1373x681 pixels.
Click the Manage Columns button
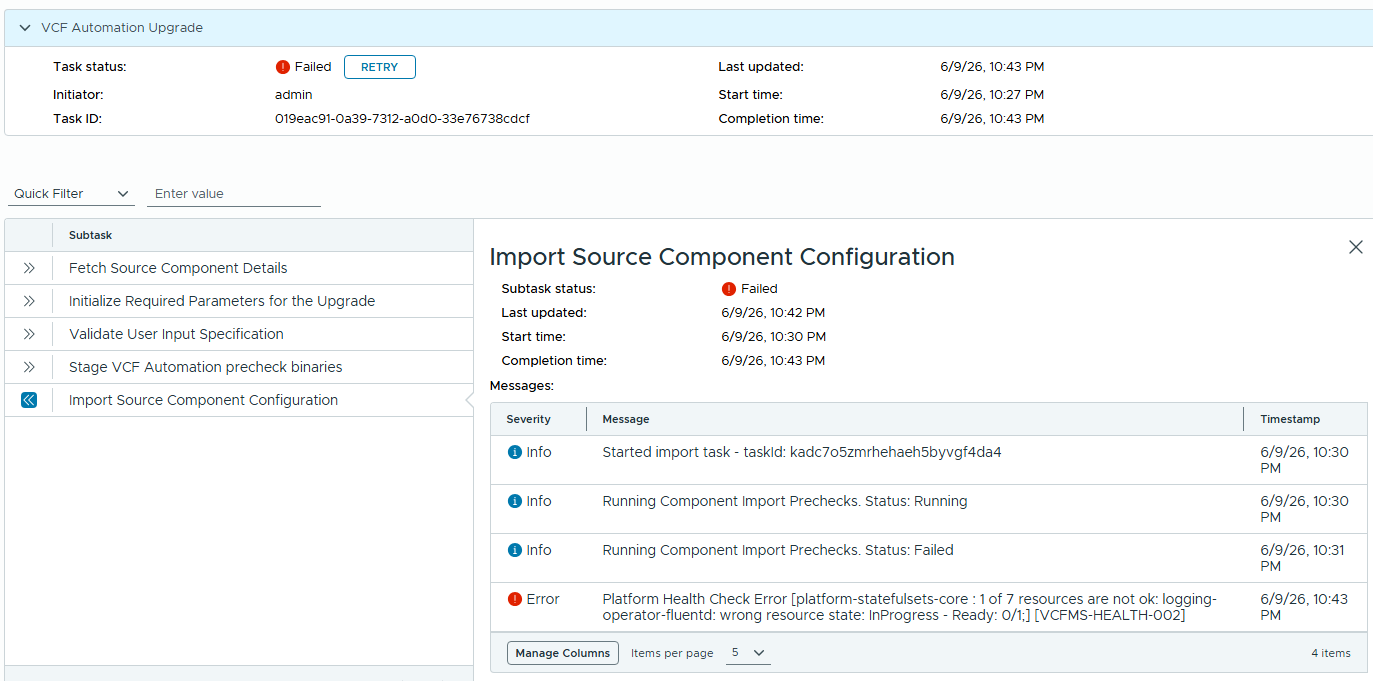(563, 653)
